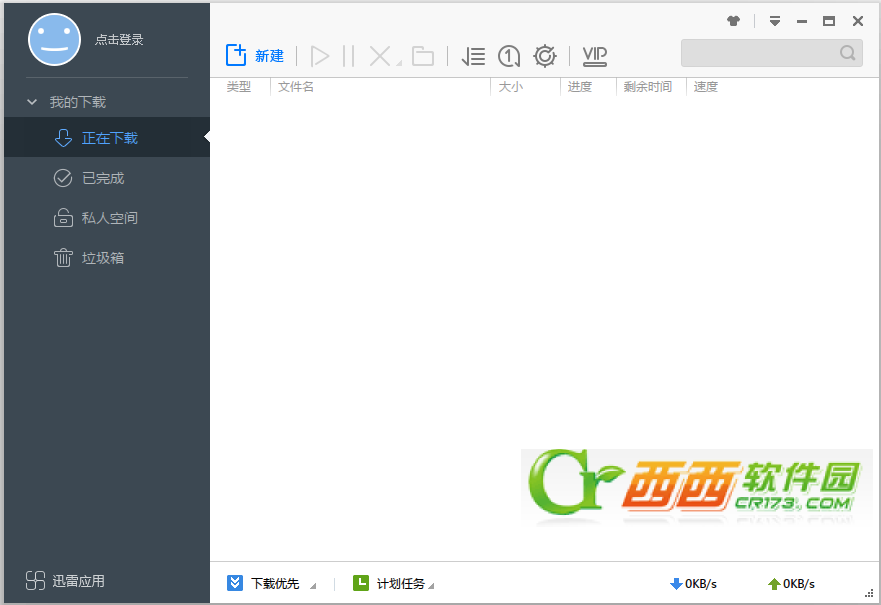Click the VIP icon in toolbar
The height and width of the screenshot is (605, 881).
[x=594, y=56]
